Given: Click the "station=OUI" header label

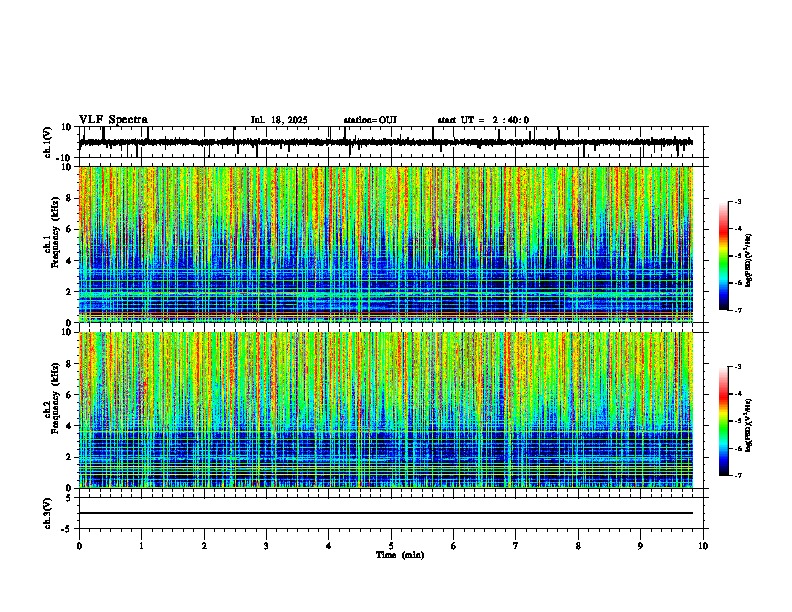Looking at the screenshot, I should 370,120.
